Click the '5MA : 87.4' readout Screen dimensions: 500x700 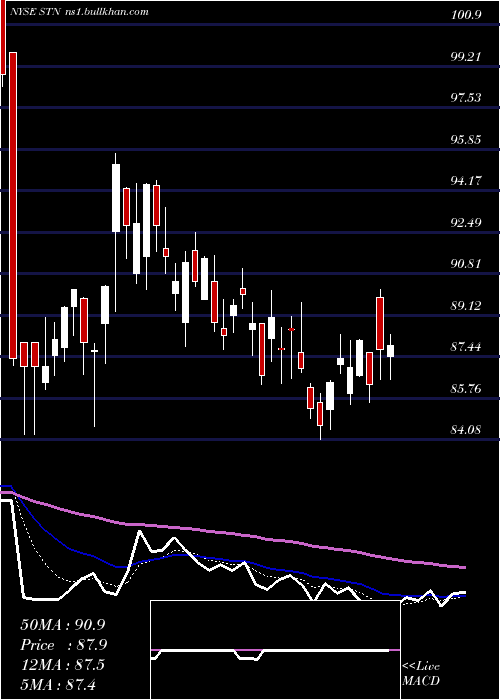pos(58,684)
